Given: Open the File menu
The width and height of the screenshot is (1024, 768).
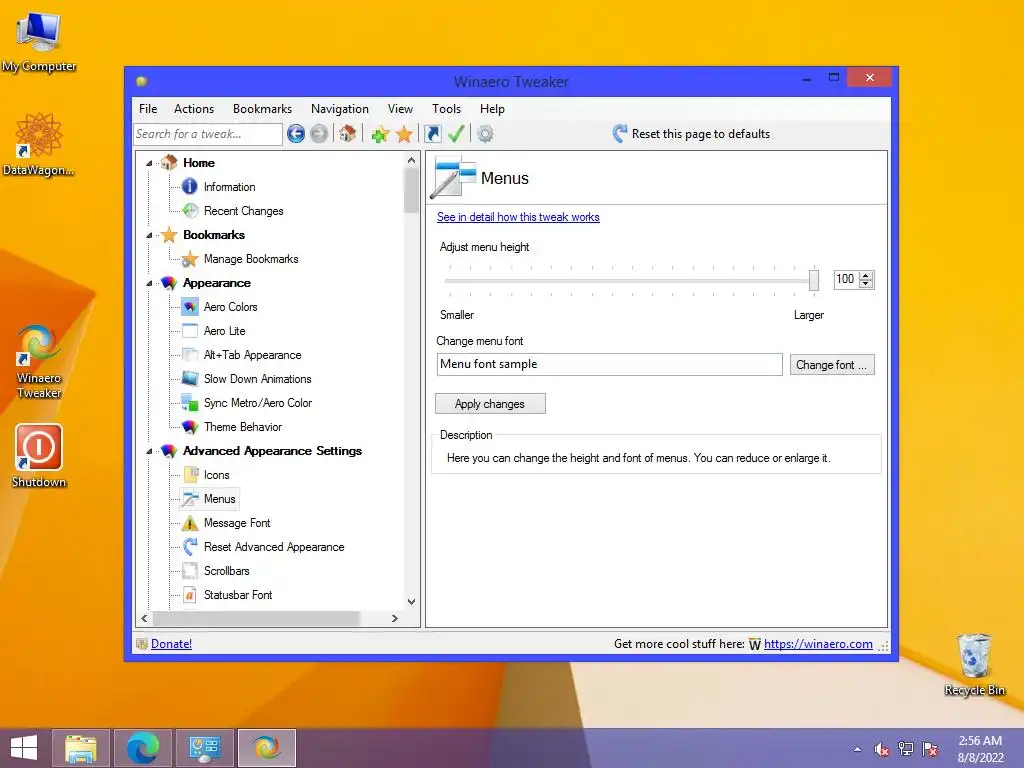Looking at the screenshot, I should point(148,109).
